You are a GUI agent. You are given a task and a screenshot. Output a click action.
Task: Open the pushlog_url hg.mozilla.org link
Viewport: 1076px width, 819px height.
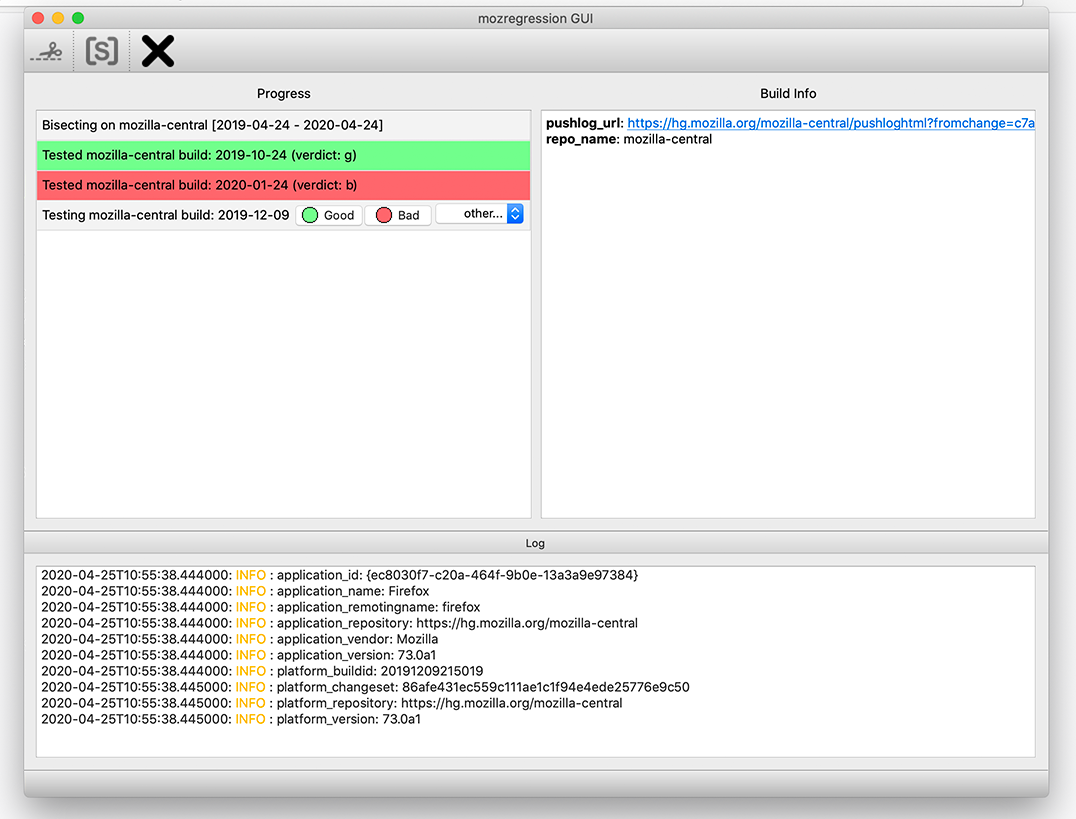[x=830, y=123]
